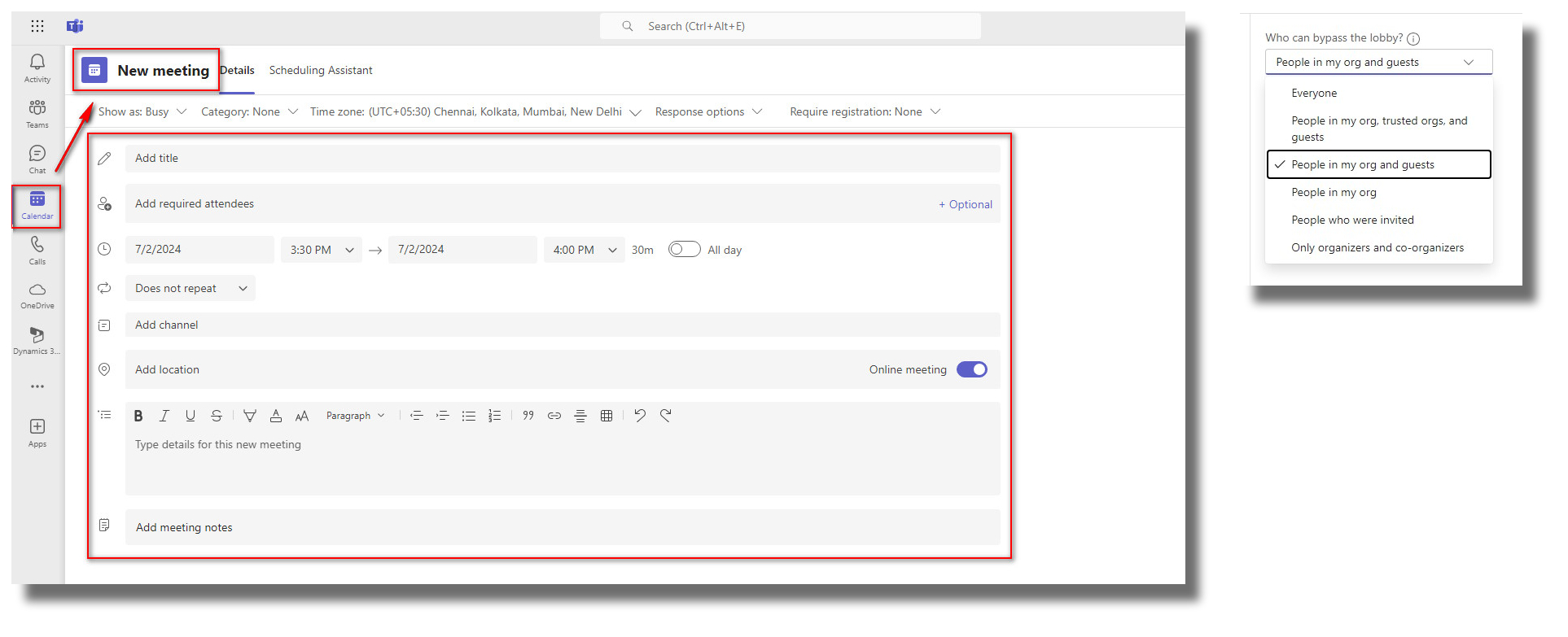Select Everyone in lobby bypass list
This screenshot has width=1568, height=637.
tap(1378, 93)
